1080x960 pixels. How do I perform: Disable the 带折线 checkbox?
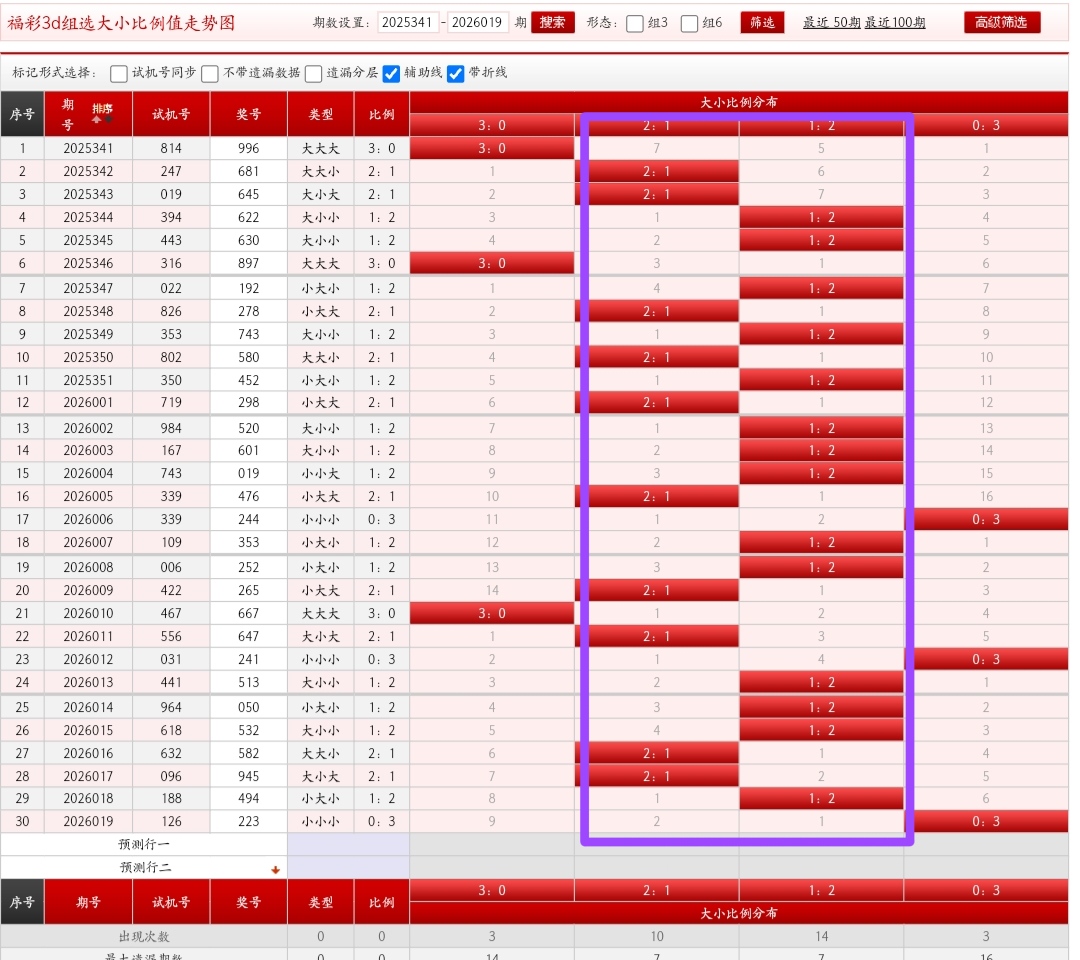[456, 73]
